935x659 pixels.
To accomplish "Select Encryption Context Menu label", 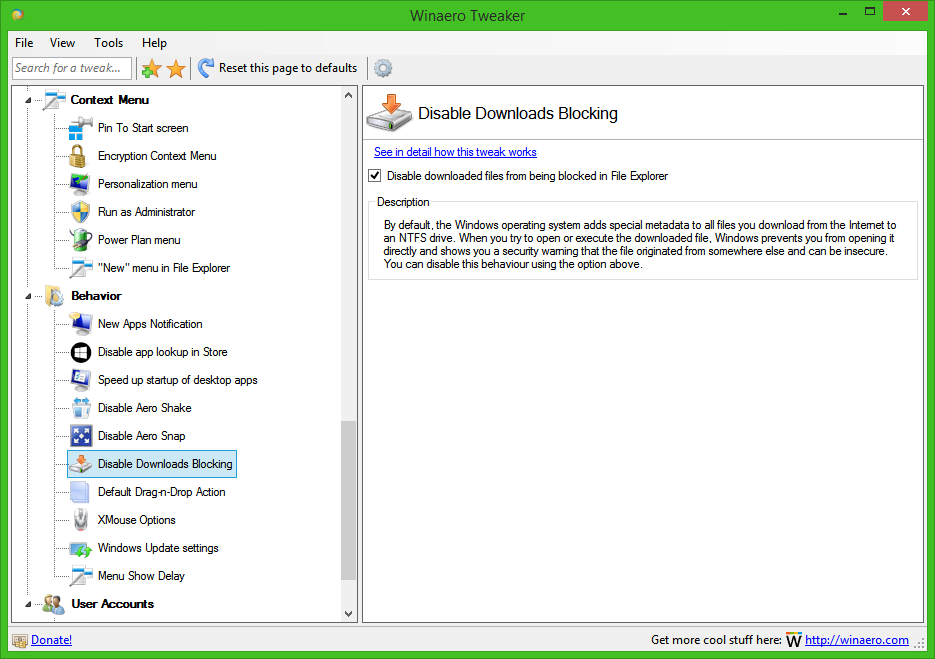I will pos(157,156).
